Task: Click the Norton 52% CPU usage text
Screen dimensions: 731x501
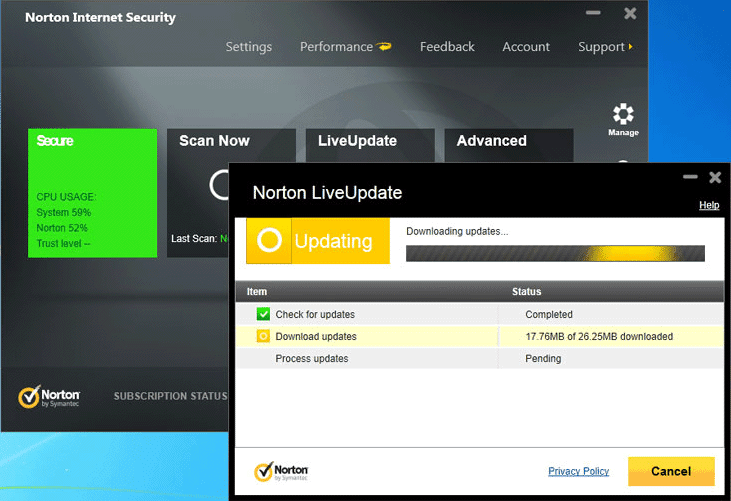Action: (x=62, y=228)
